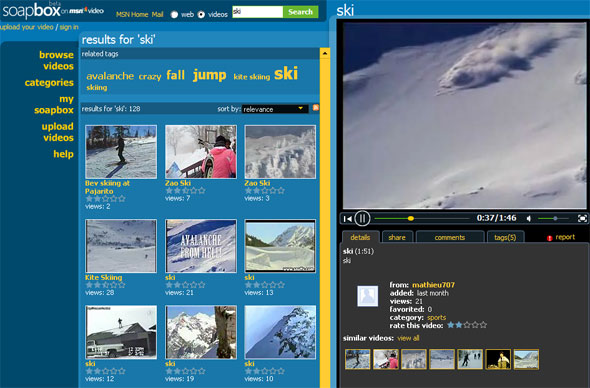The width and height of the screenshot is (590, 388).
Task: Open categories in the sidebar
Action: [x=49, y=82]
